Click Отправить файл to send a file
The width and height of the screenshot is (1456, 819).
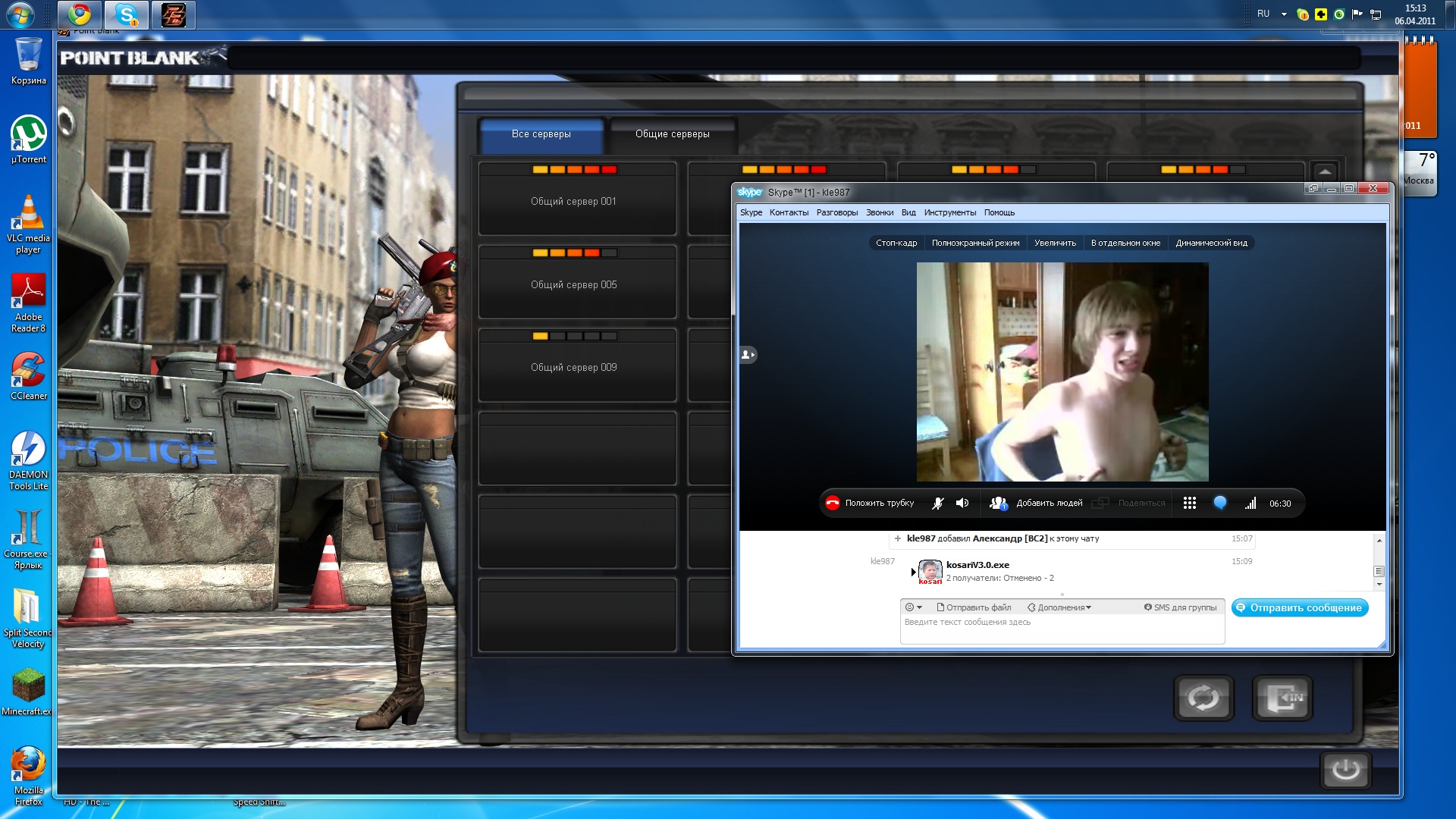click(x=974, y=607)
